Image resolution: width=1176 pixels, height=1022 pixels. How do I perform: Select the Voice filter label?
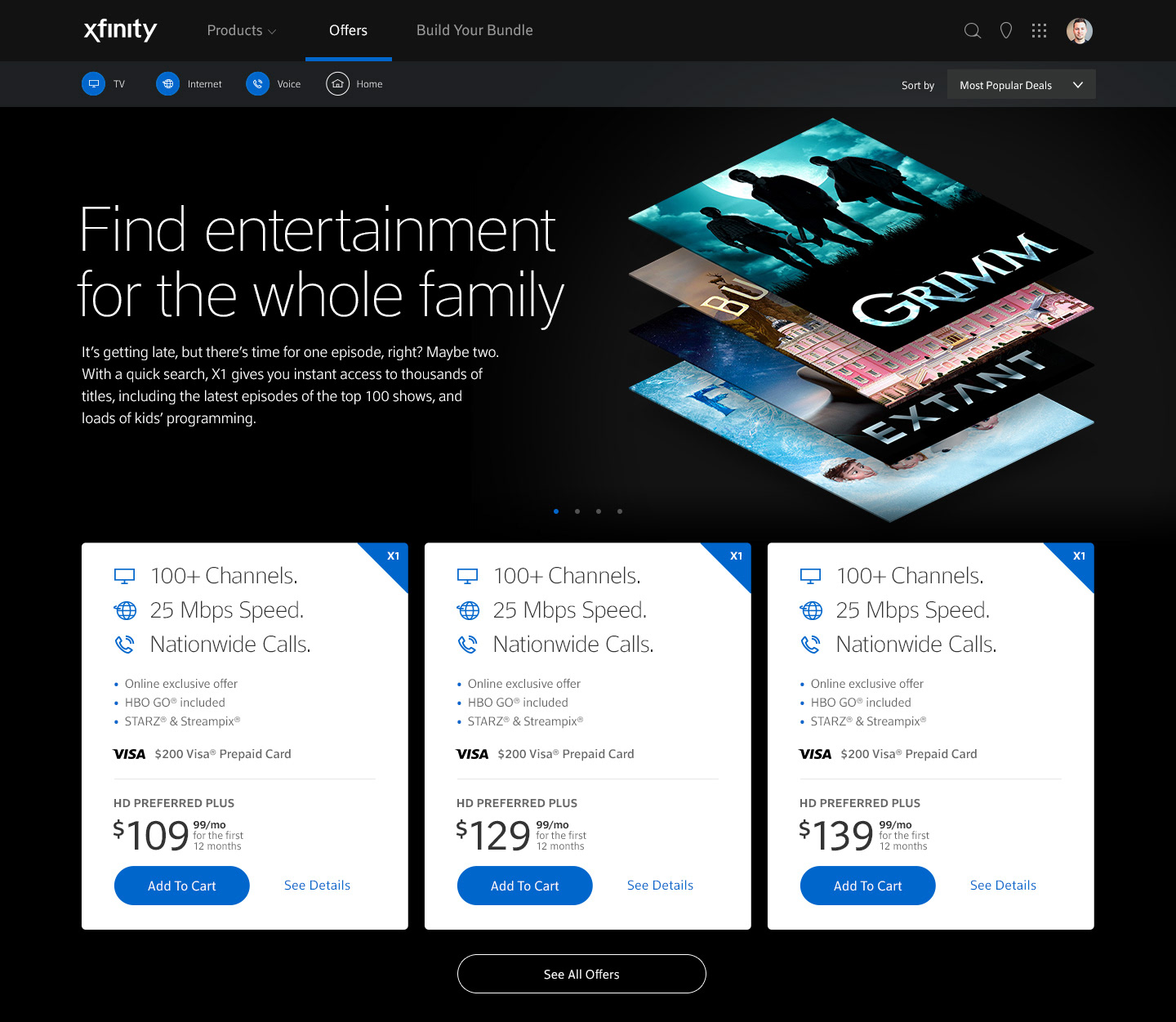[x=288, y=84]
